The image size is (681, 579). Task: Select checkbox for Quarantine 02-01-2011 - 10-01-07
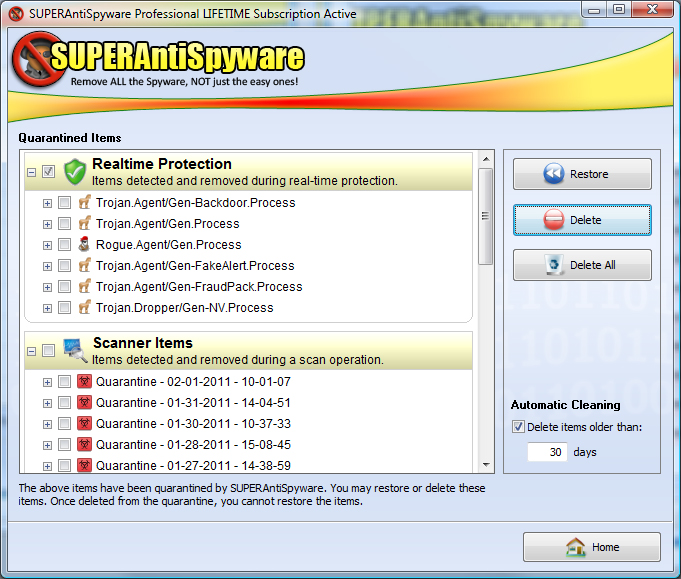pos(64,382)
